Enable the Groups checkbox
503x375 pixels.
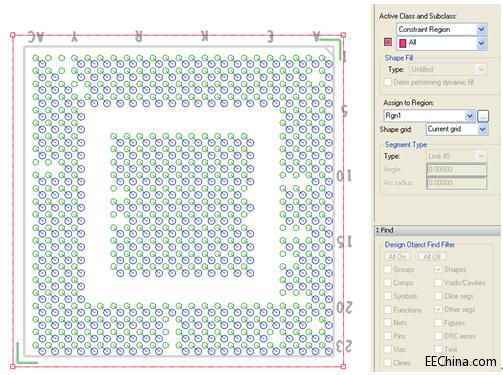click(388, 269)
